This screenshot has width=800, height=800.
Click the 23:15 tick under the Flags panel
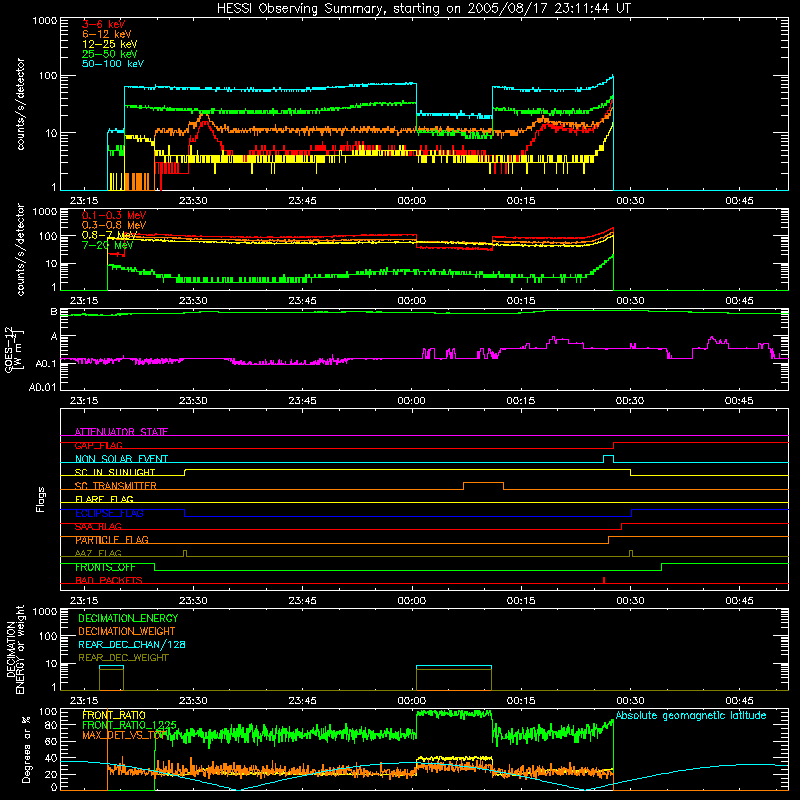[84, 601]
